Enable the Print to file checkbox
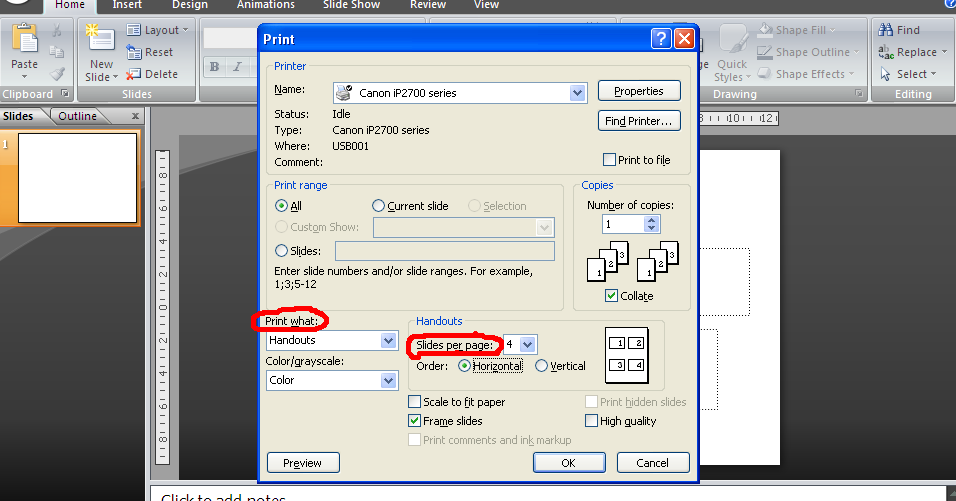Screen dimensions: 956x501 point(609,160)
